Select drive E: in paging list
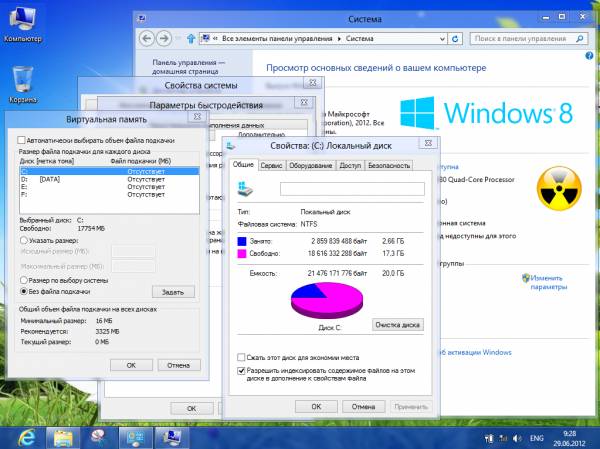 pyautogui.click(x=109, y=187)
